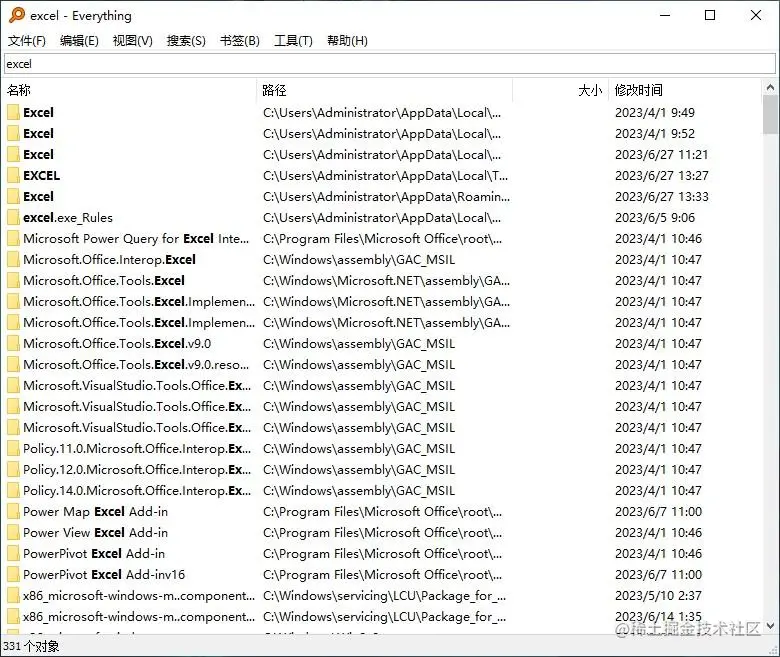Click folder icon of Policy.14.0 row
This screenshot has width=780, height=657.
click(x=13, y=490)
